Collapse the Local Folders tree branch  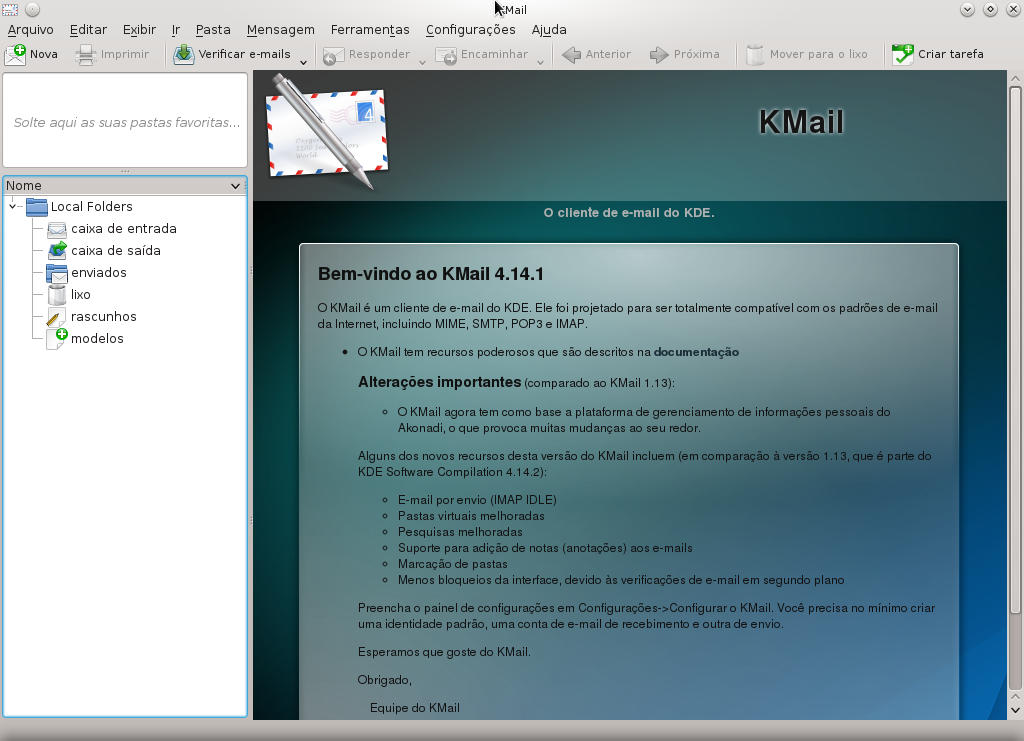coord(12,207)
